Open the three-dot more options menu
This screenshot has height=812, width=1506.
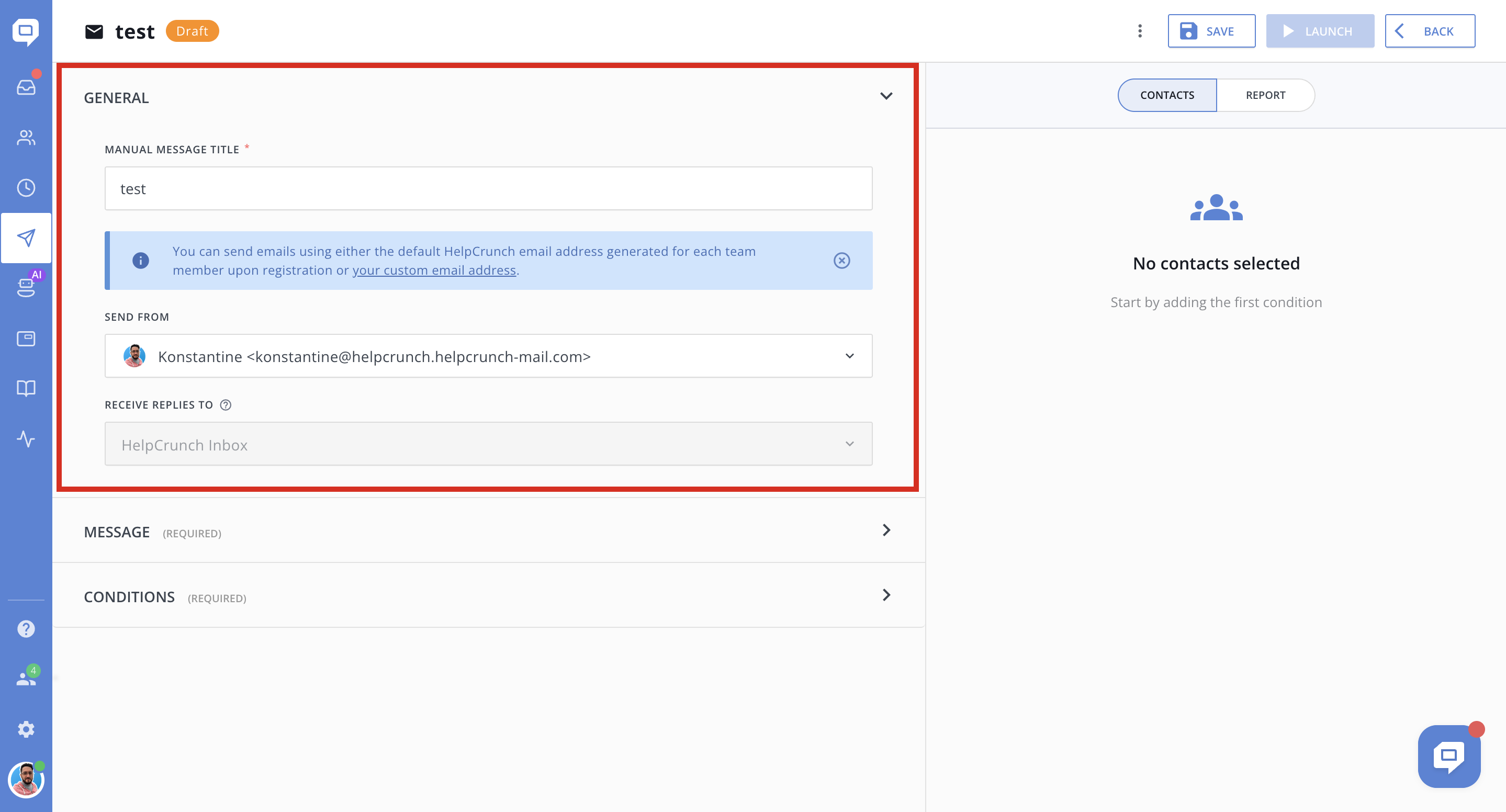pos(1139,31)
